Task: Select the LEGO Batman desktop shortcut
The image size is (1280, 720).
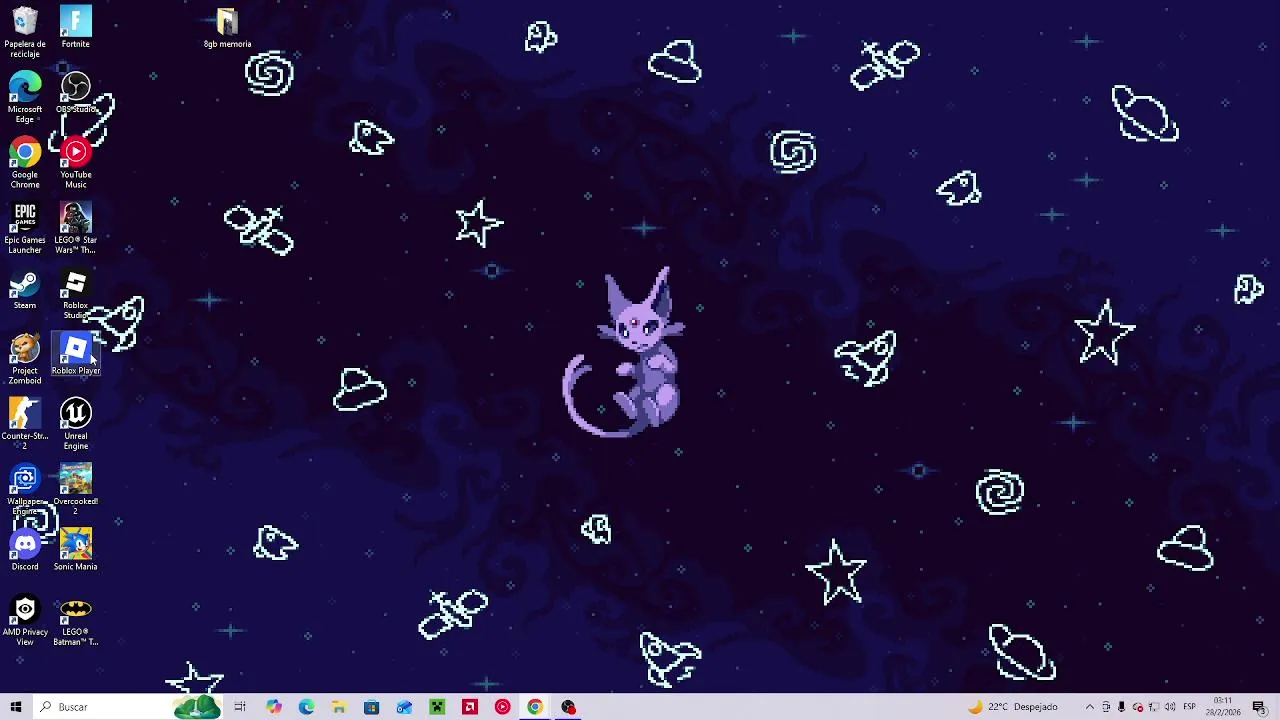Action: (76, 621)
